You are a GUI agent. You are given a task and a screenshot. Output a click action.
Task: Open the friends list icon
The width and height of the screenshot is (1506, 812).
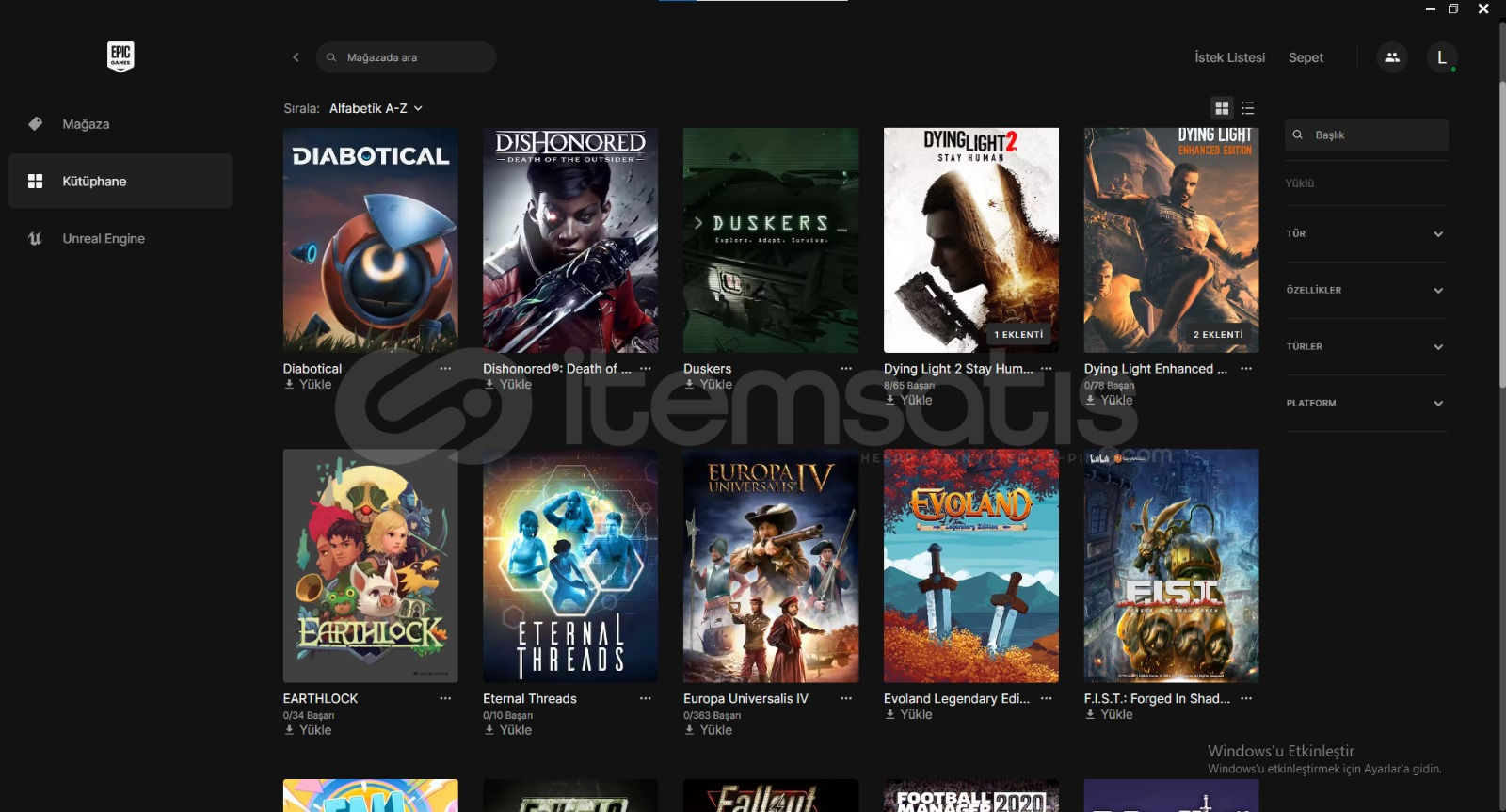coord(1392,57)
